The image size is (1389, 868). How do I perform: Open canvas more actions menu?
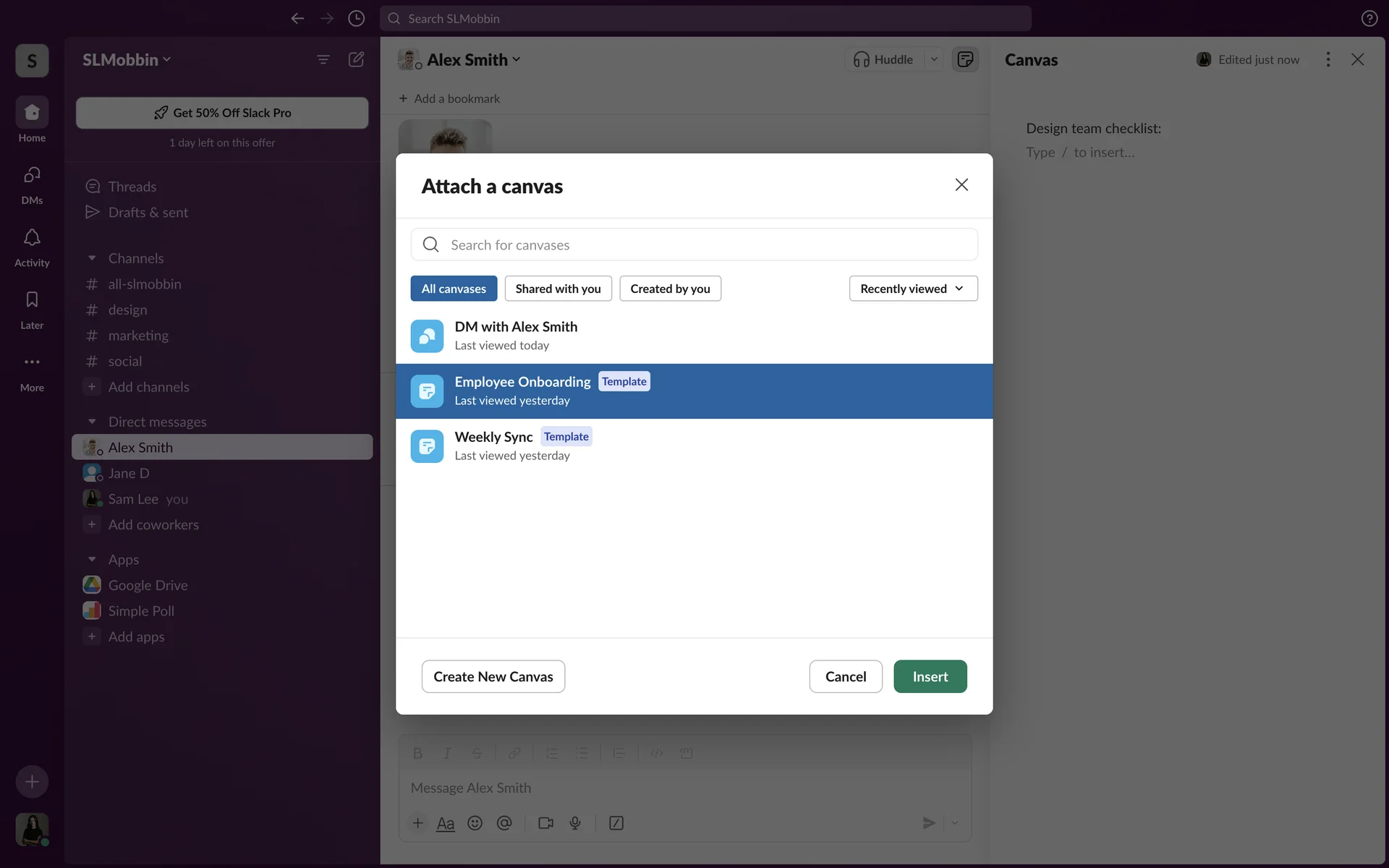point(1328,59)
